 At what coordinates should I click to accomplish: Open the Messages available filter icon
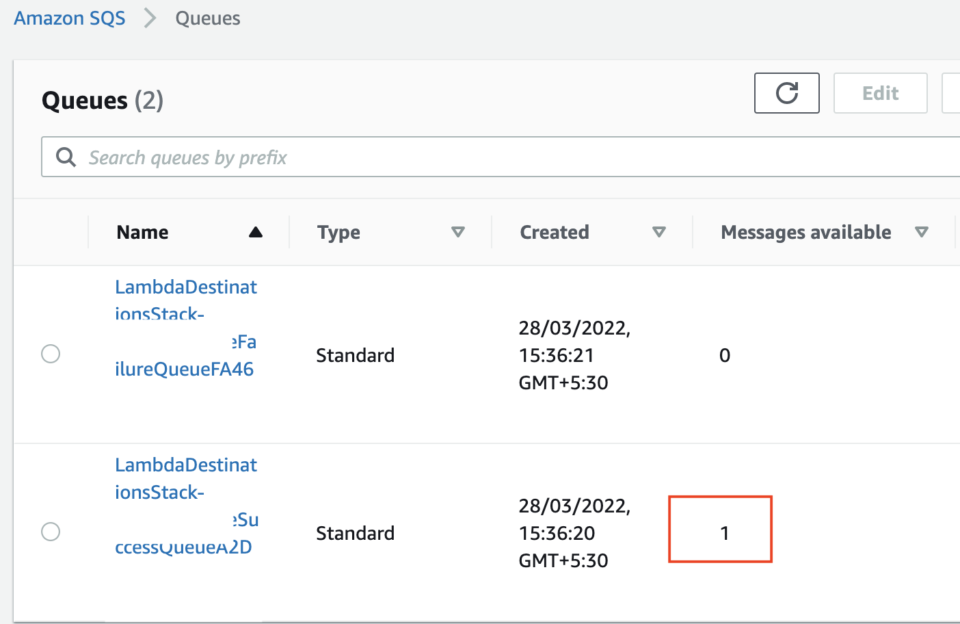pyautogui.click(x=922, y=231)
